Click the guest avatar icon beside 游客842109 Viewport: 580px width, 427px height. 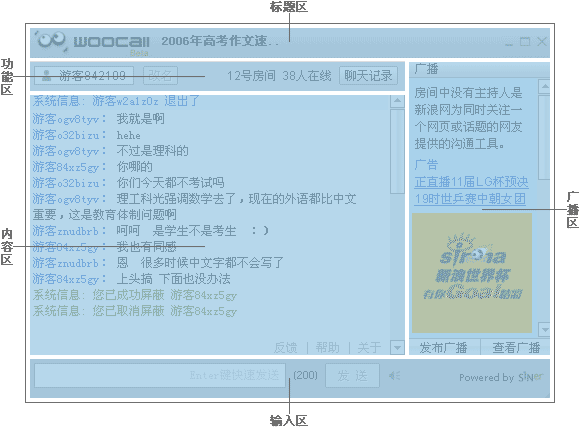pyautogui.click(x=47, y=75)
